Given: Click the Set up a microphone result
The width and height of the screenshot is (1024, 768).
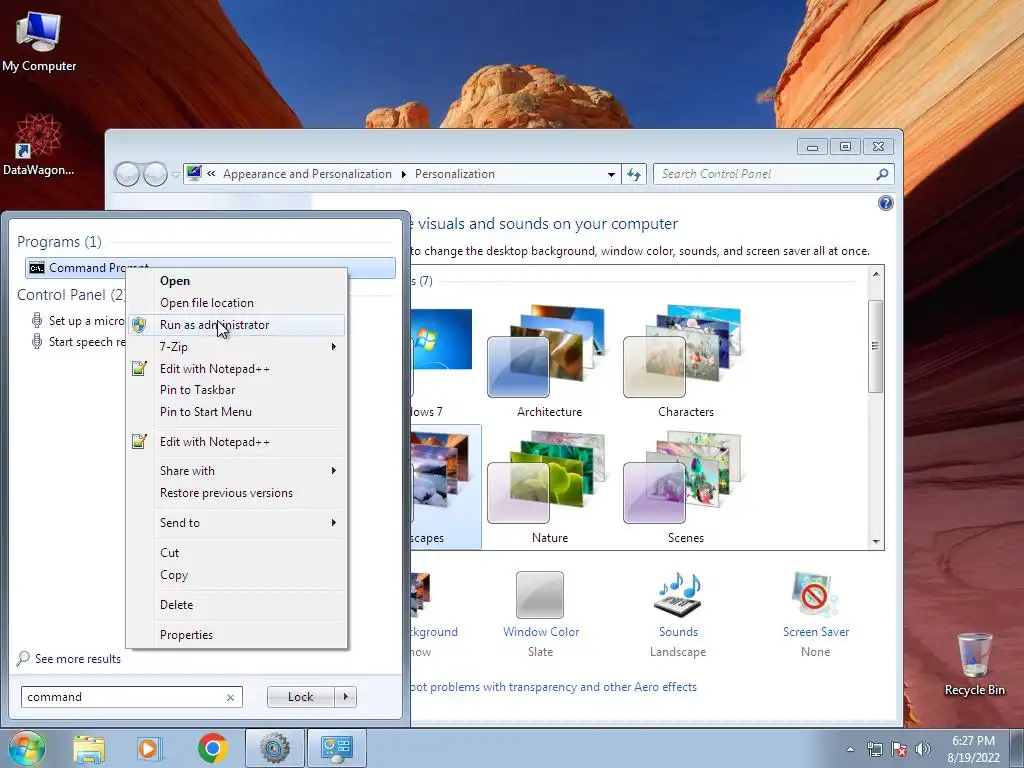Looking at the screenshot, I should pos(77,321).
